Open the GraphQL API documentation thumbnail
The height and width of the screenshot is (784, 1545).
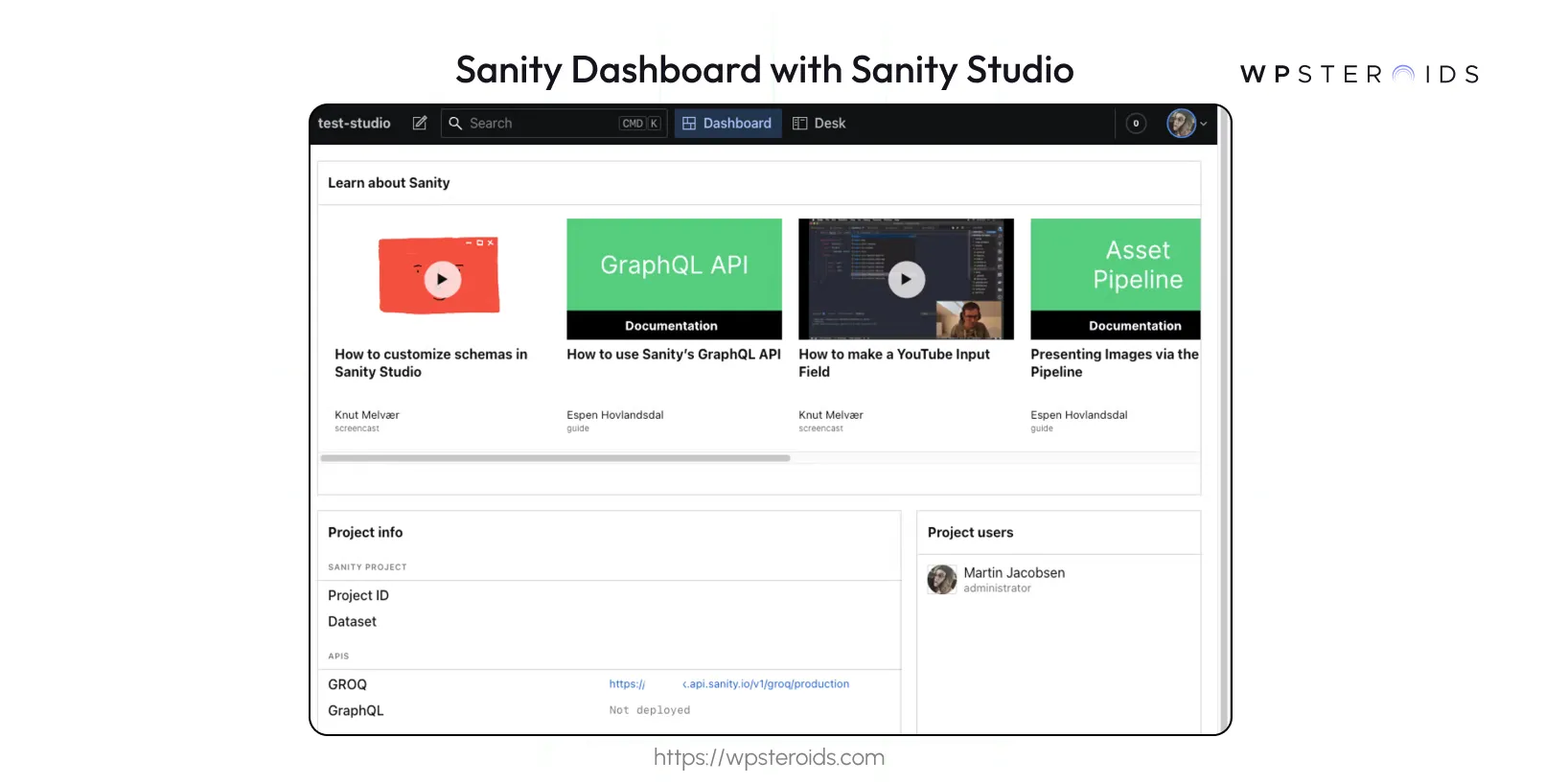(x=674, y=279)
